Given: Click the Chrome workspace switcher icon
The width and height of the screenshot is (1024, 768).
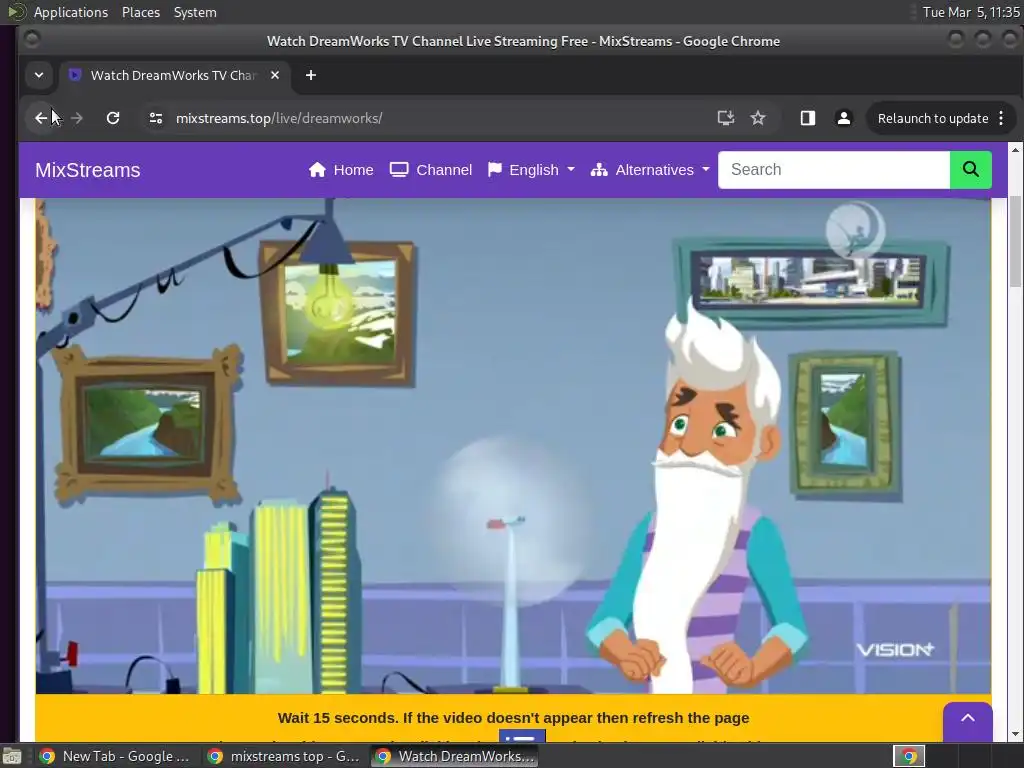Looking at the screenshot, I should click(909, 756).
